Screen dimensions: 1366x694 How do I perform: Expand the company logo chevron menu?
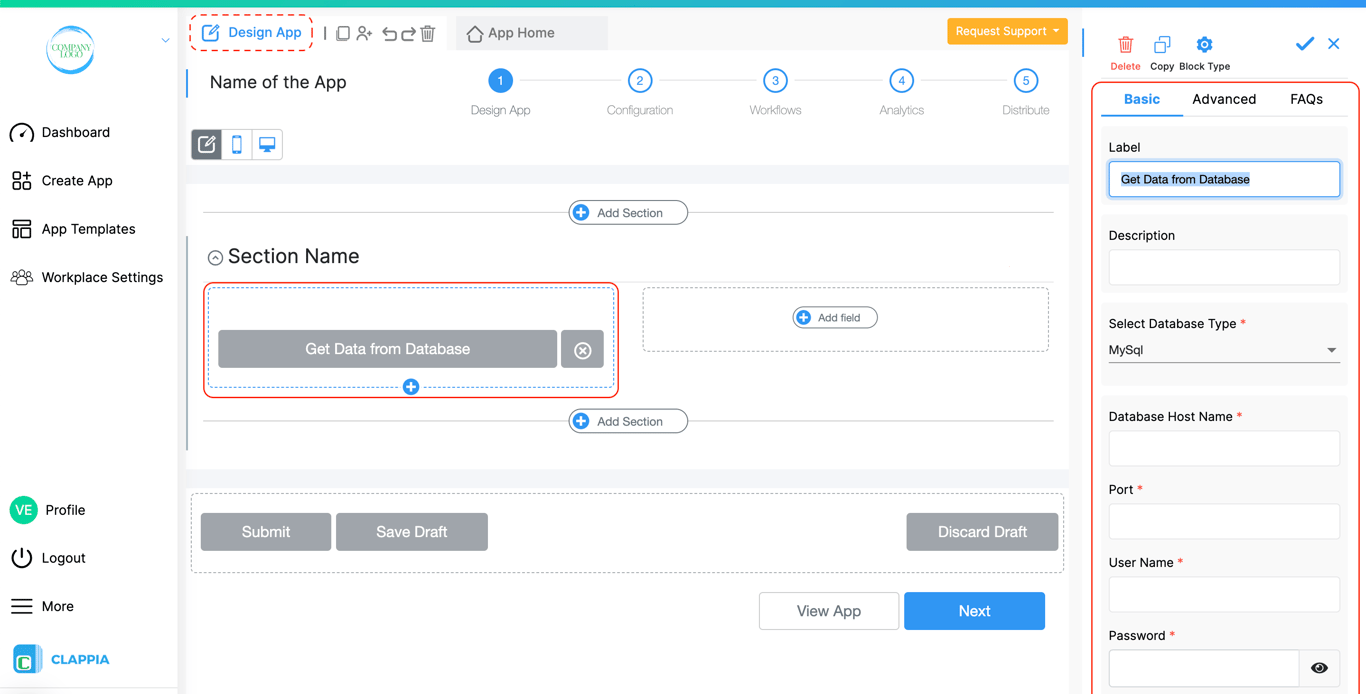point(165,41)
